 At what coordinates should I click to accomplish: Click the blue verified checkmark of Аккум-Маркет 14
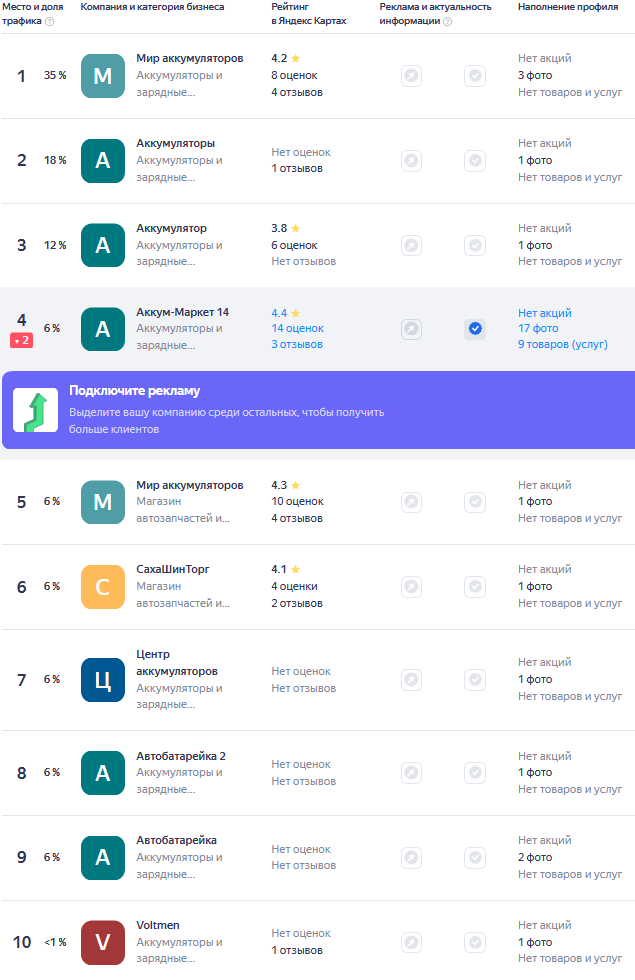pyautogui.click(x=475, y=329)
